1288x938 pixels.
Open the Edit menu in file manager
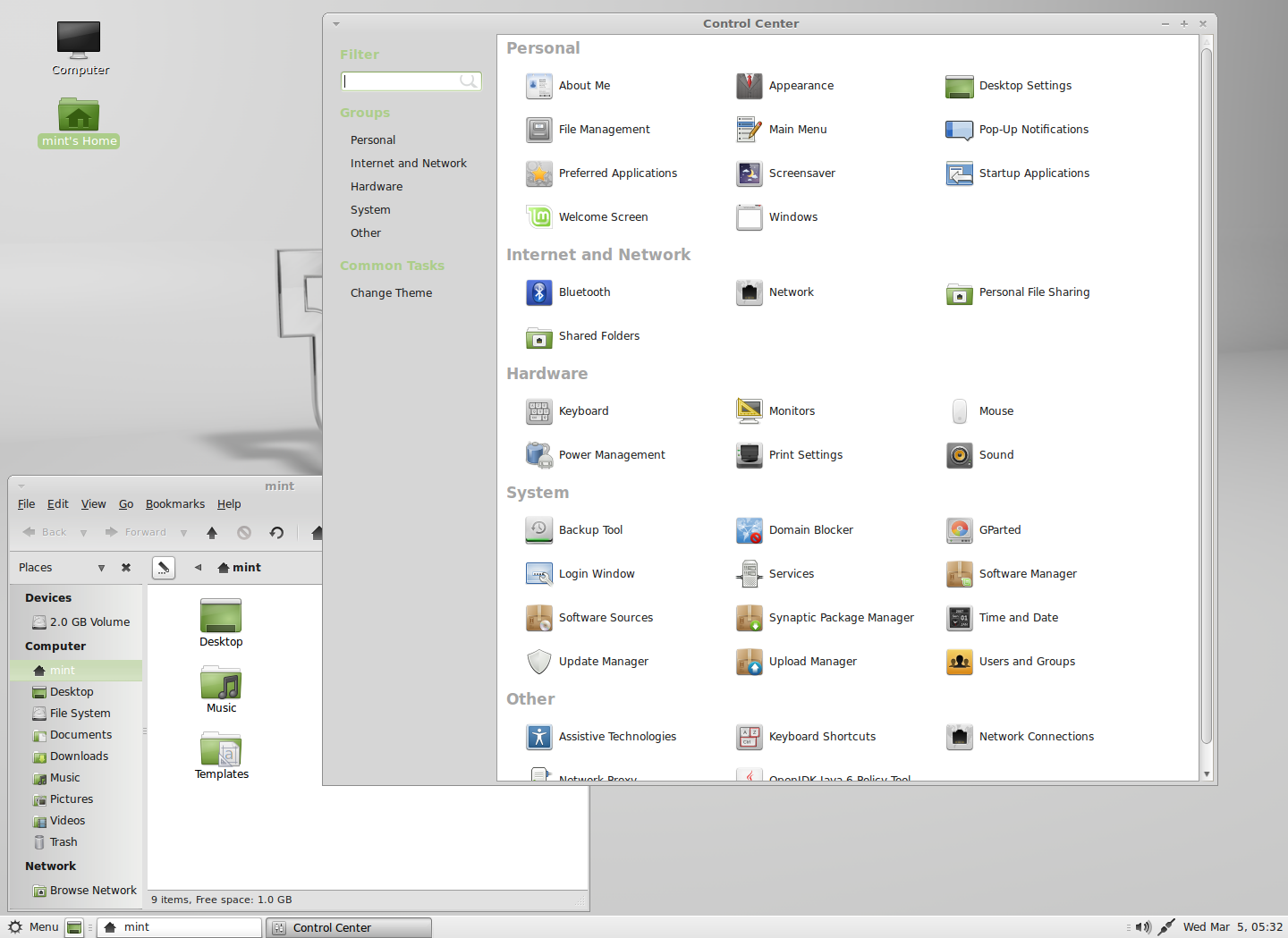(x=58, y=504)
